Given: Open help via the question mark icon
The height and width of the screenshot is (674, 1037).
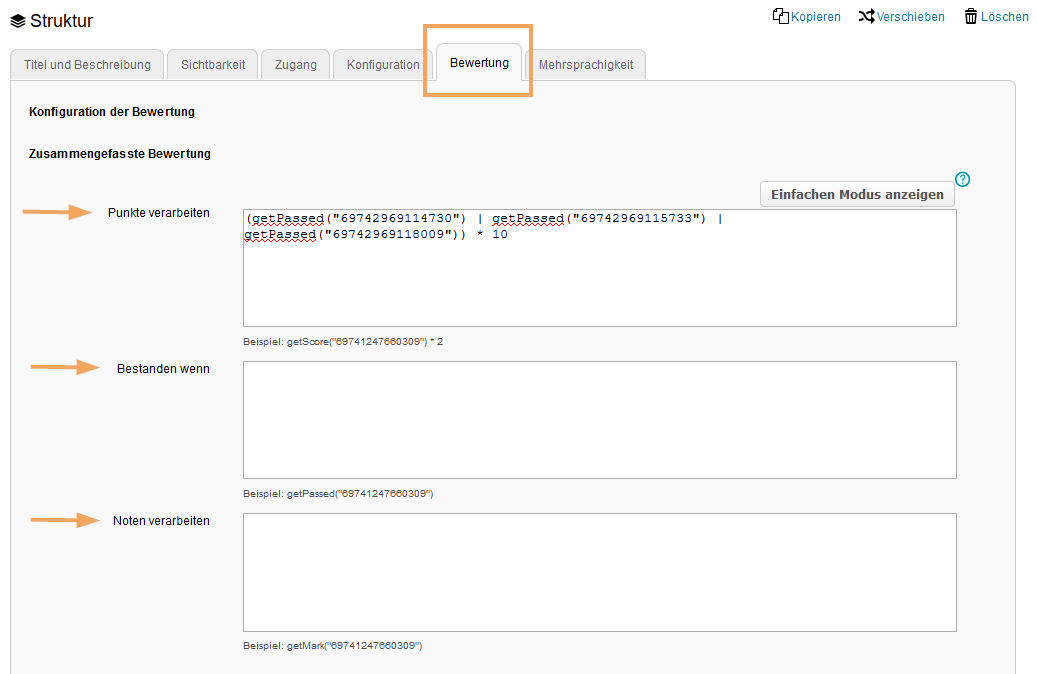Looking at the screenshot, I should click(962, 180).
